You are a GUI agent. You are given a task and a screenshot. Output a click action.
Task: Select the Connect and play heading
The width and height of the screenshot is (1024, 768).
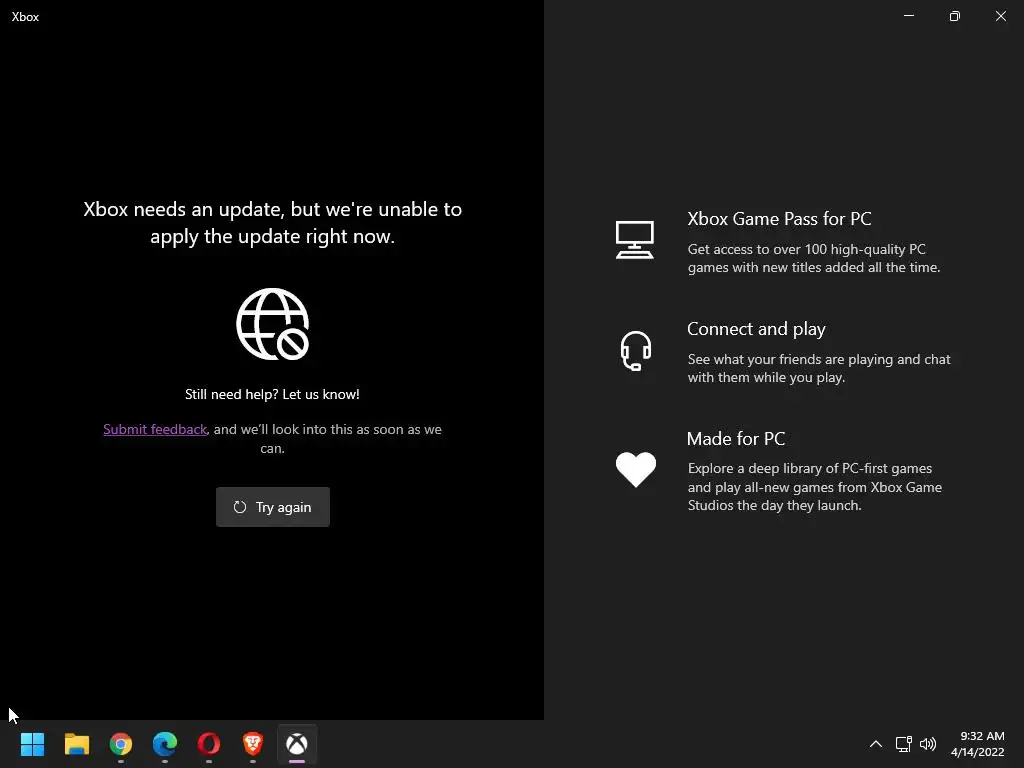coord(756,329)
